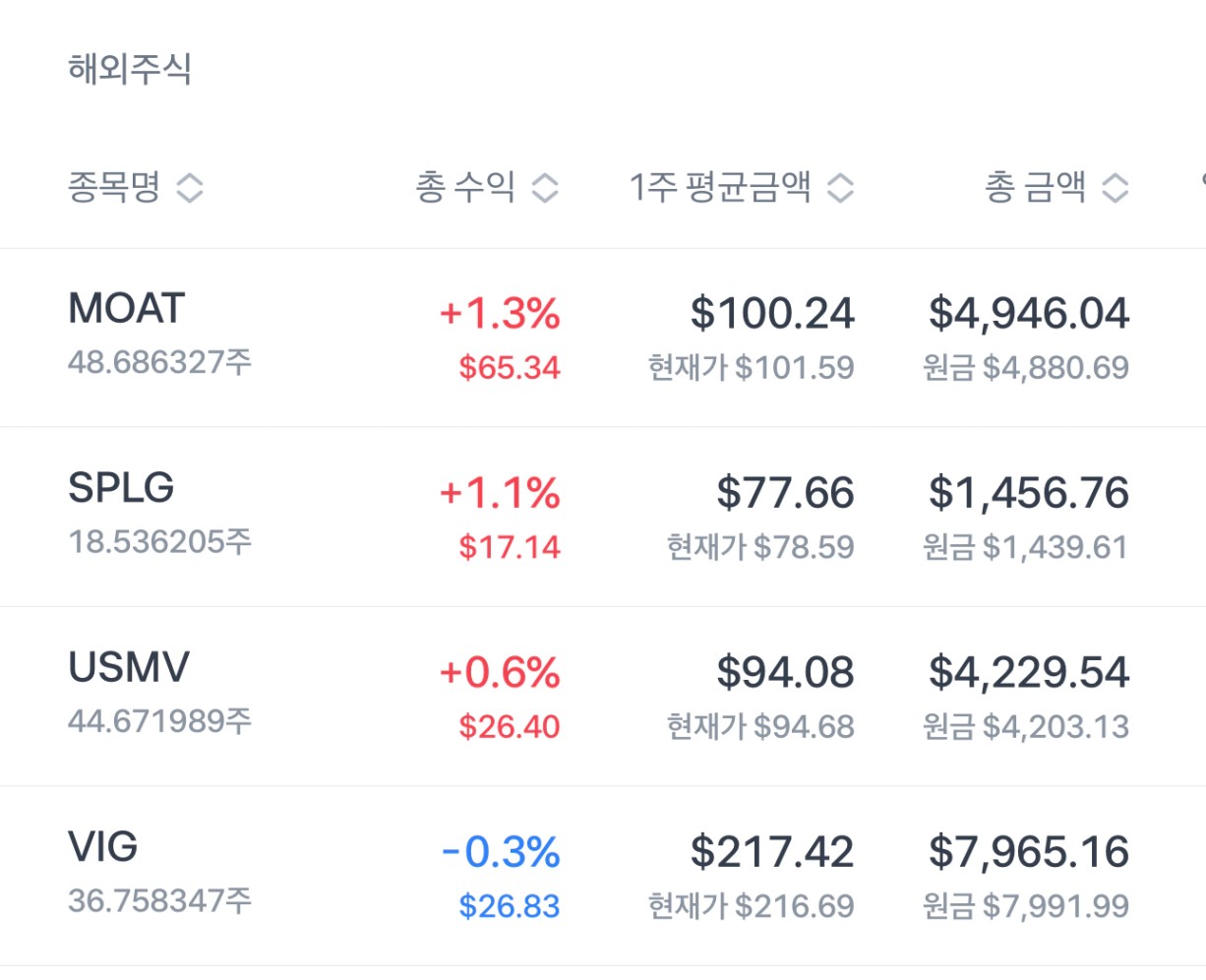Select the 총 수익 column header label

point(465,186)
